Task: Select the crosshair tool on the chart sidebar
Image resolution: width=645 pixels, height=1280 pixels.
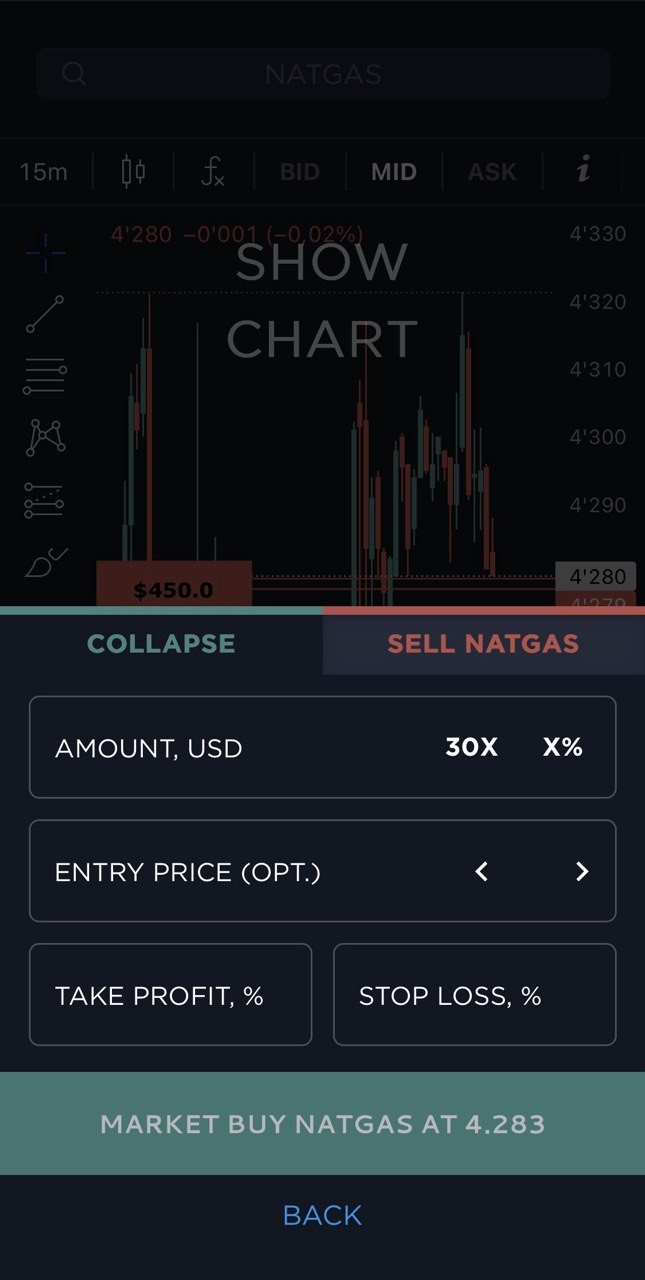Action: pyautogui.click(x=44, y=254)
